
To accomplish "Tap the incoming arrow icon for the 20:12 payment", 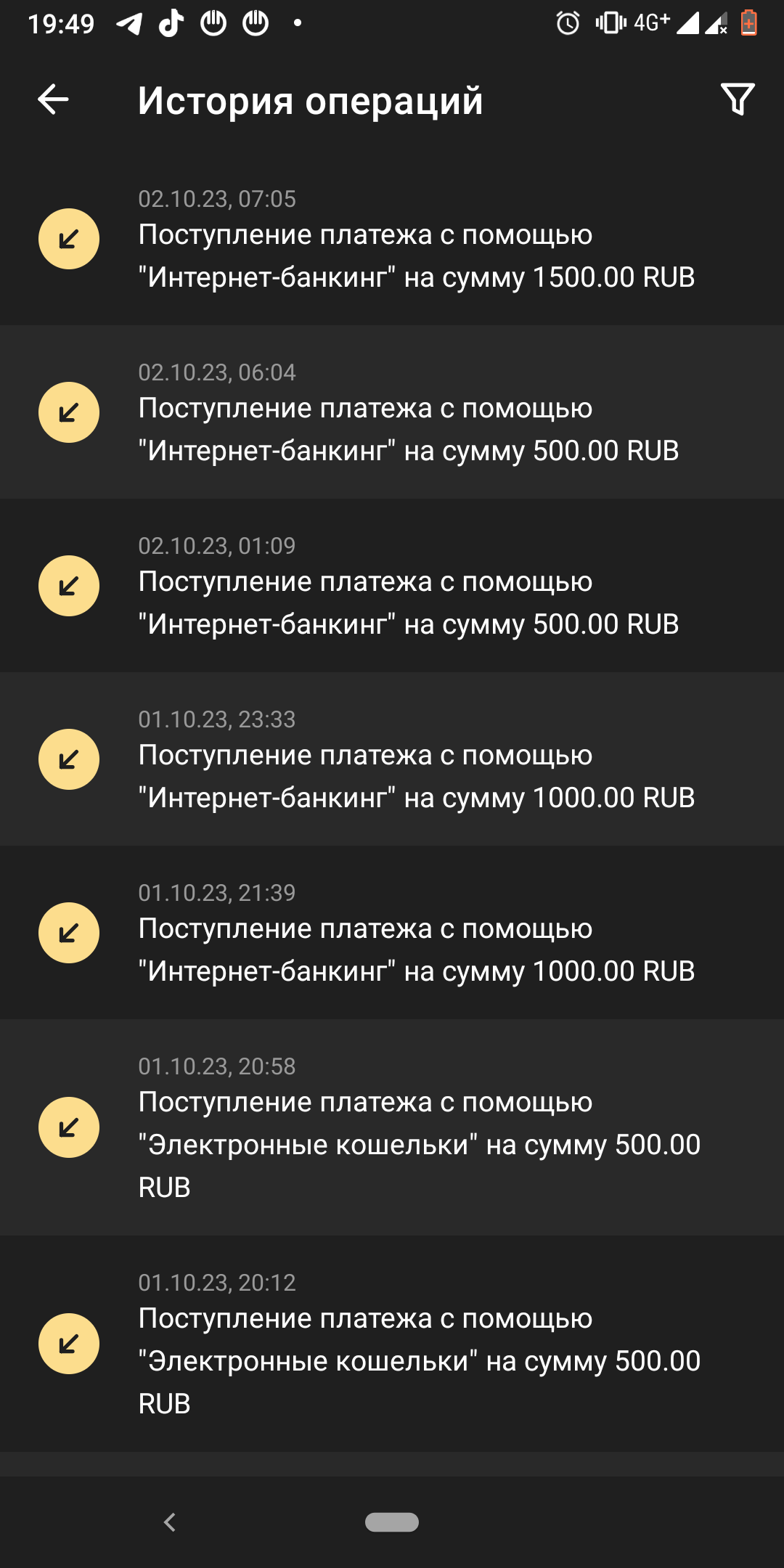I will coord(69,1344).
